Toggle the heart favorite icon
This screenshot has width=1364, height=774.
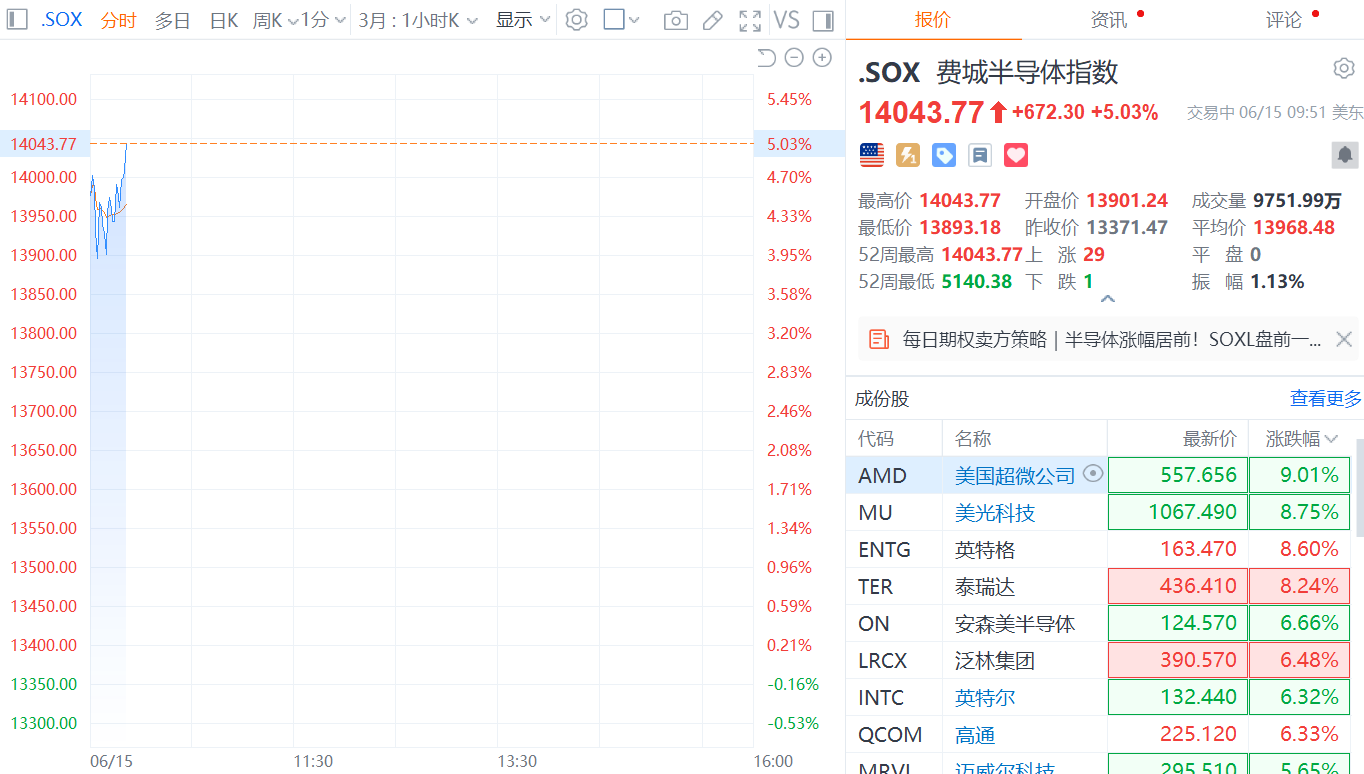pyautogui.click(x=1016, y=155)
